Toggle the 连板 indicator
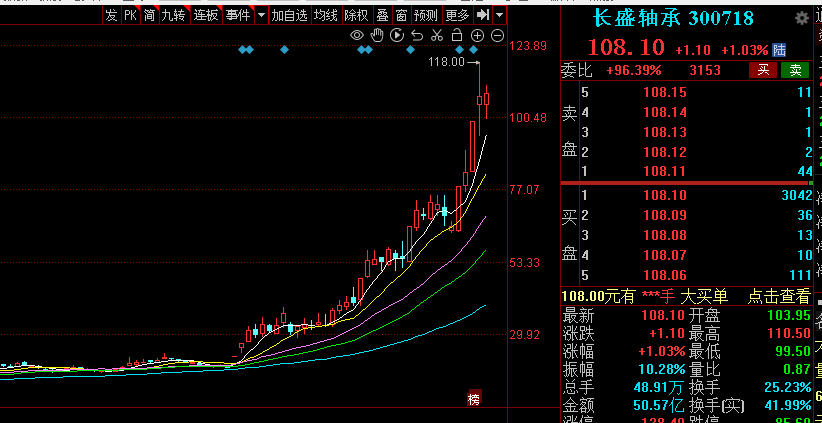Viewport: 822px width, 423px height. click(x=206, y=15)
